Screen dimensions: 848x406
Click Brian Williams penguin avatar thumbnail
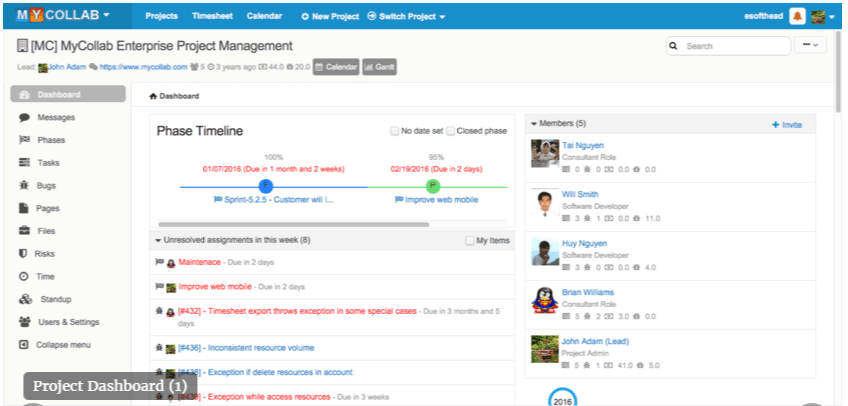(x=544, y=300)
